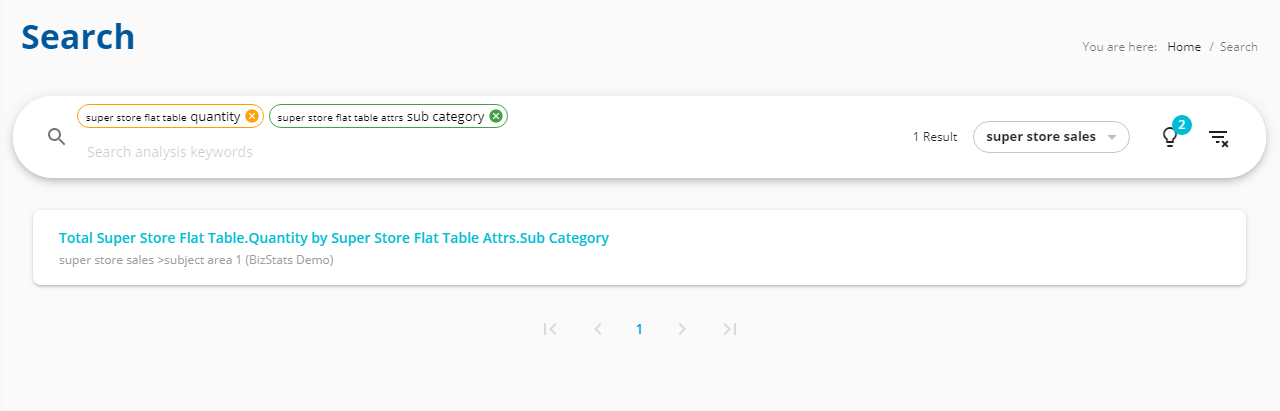Image resolution: width=1280 pixels, height=411 pixels.
Task: Jump to the last results page
Action: (730, 329)
